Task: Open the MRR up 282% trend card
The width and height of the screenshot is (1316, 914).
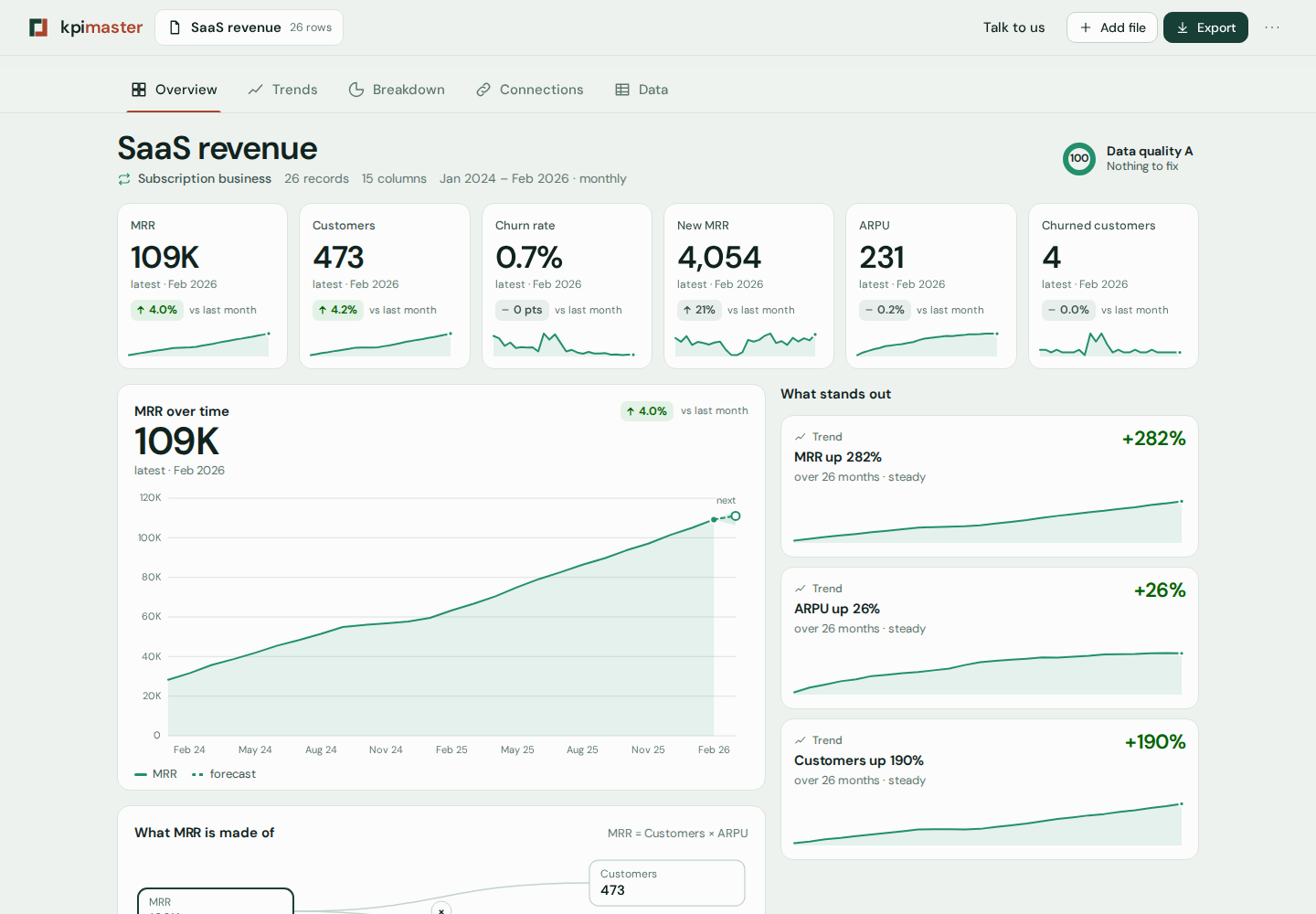Action: coord(989,486)
